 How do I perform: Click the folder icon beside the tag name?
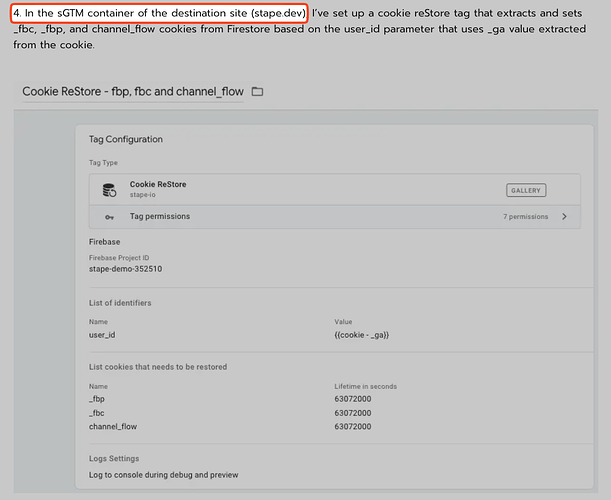(x=257, y=92)
